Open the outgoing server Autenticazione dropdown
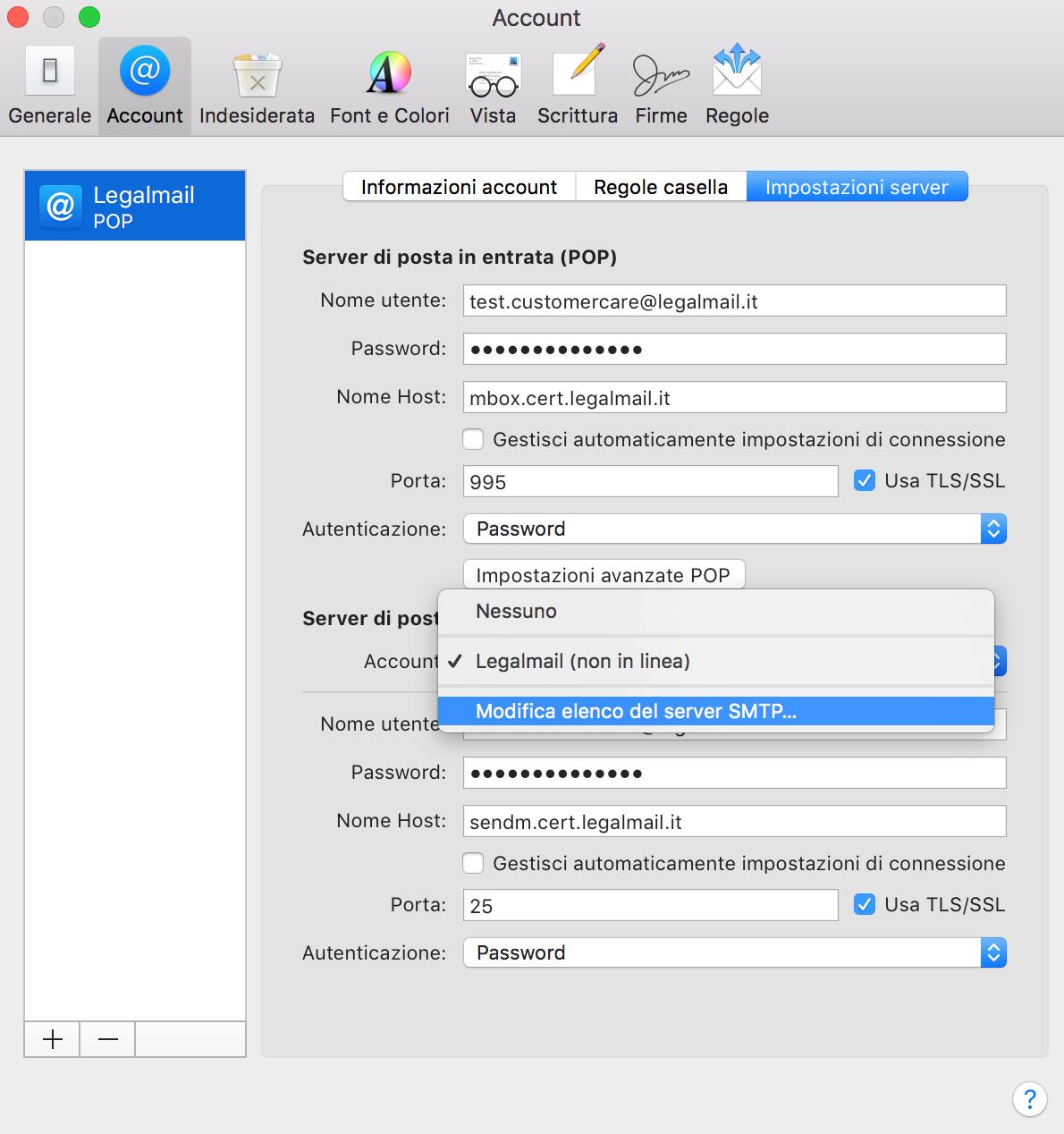The width and height of the screenshot is (1064, 1134). point(734,952)
